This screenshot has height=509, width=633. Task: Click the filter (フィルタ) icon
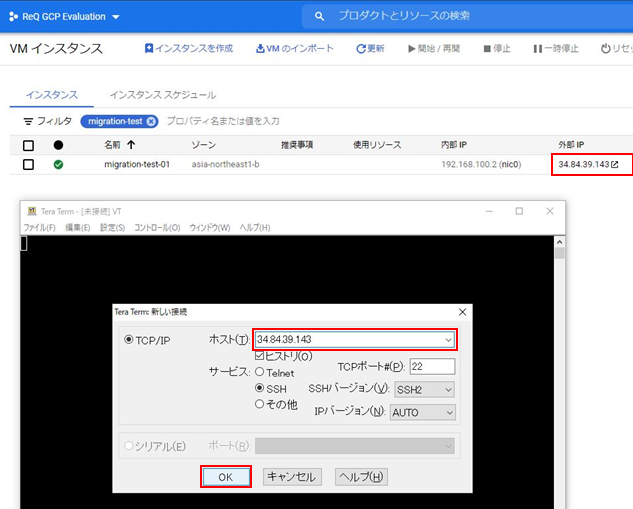point(28,121)
